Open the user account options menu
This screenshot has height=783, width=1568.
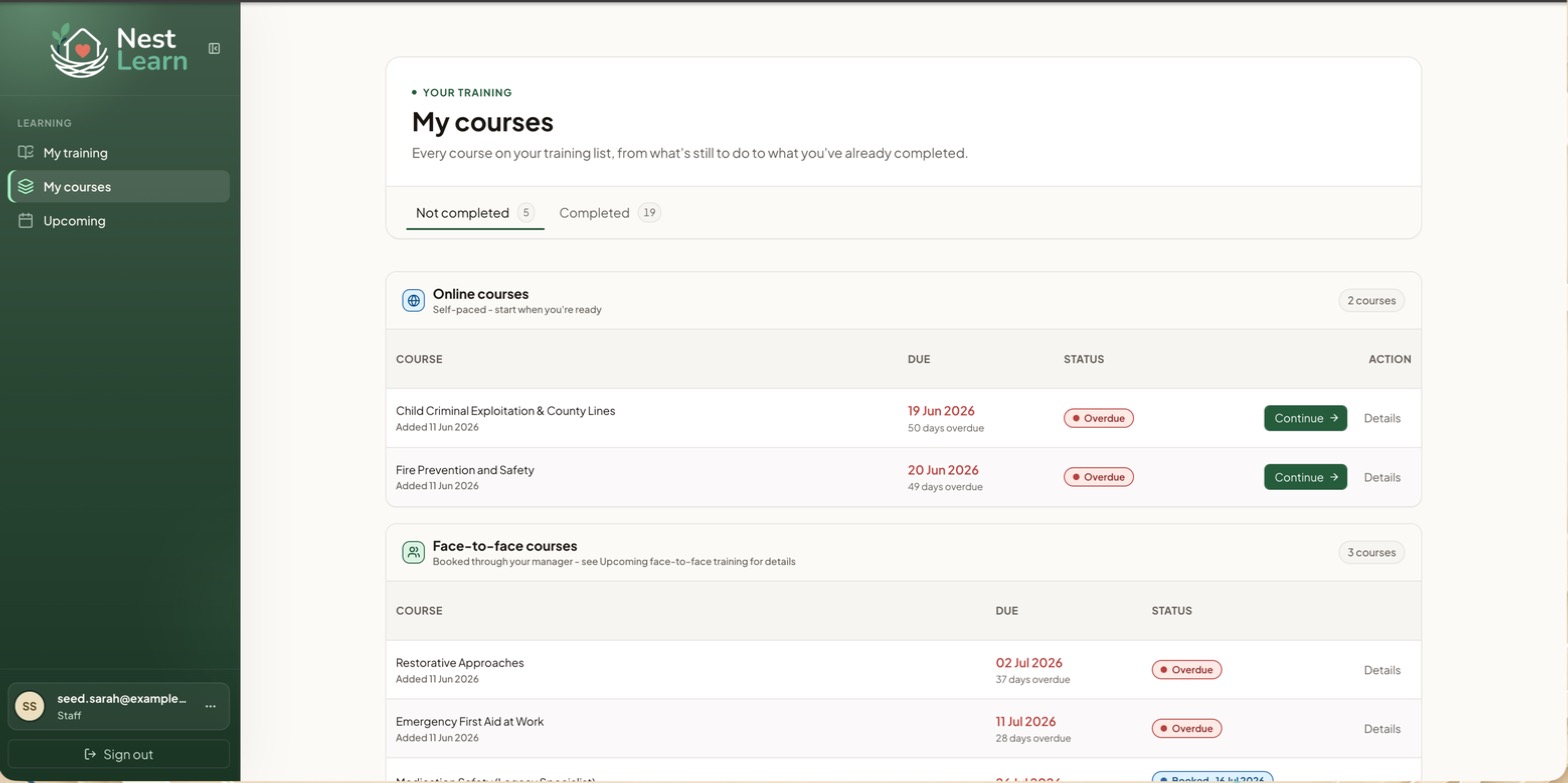pos(210,707)
